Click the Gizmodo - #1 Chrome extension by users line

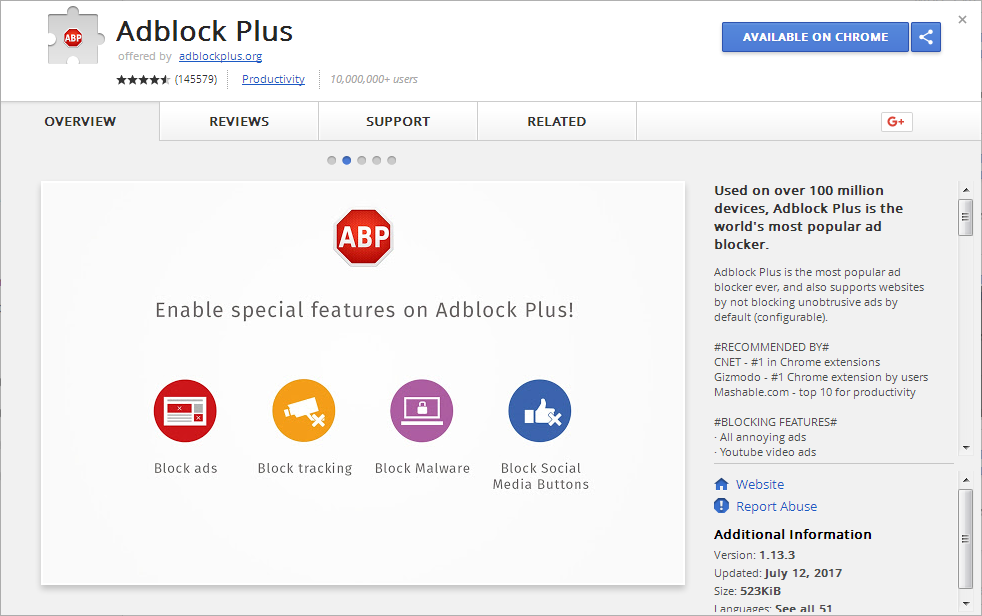click(821, 377)
